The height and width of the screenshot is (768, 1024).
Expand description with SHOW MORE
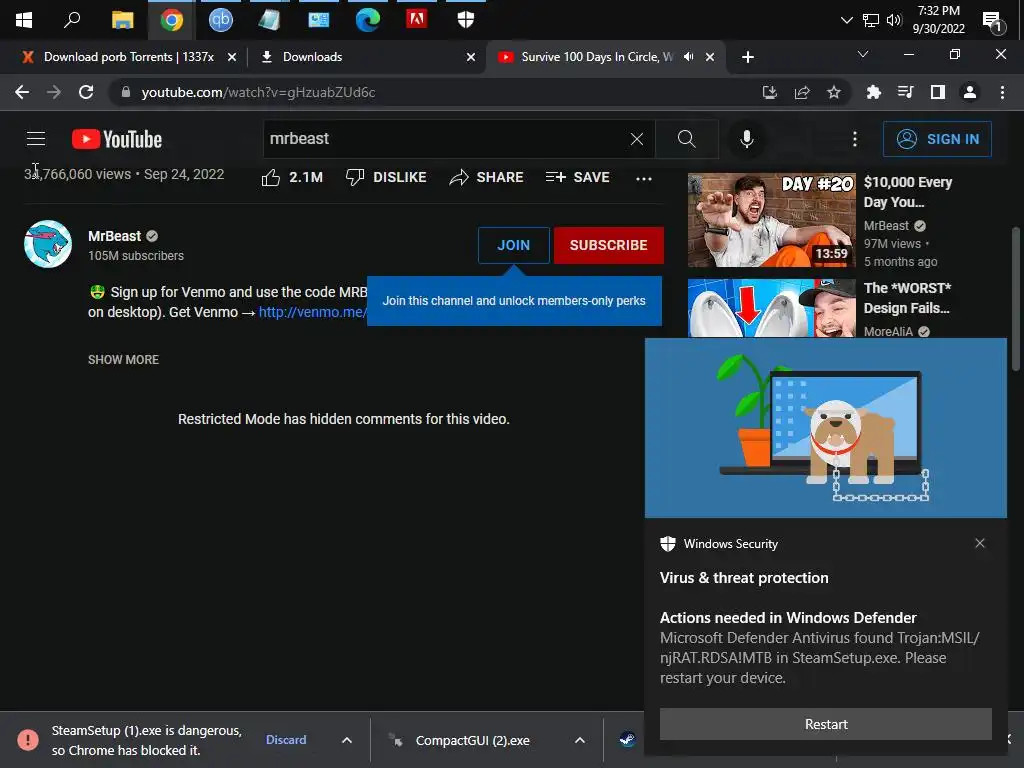click(x=123, y=360)
